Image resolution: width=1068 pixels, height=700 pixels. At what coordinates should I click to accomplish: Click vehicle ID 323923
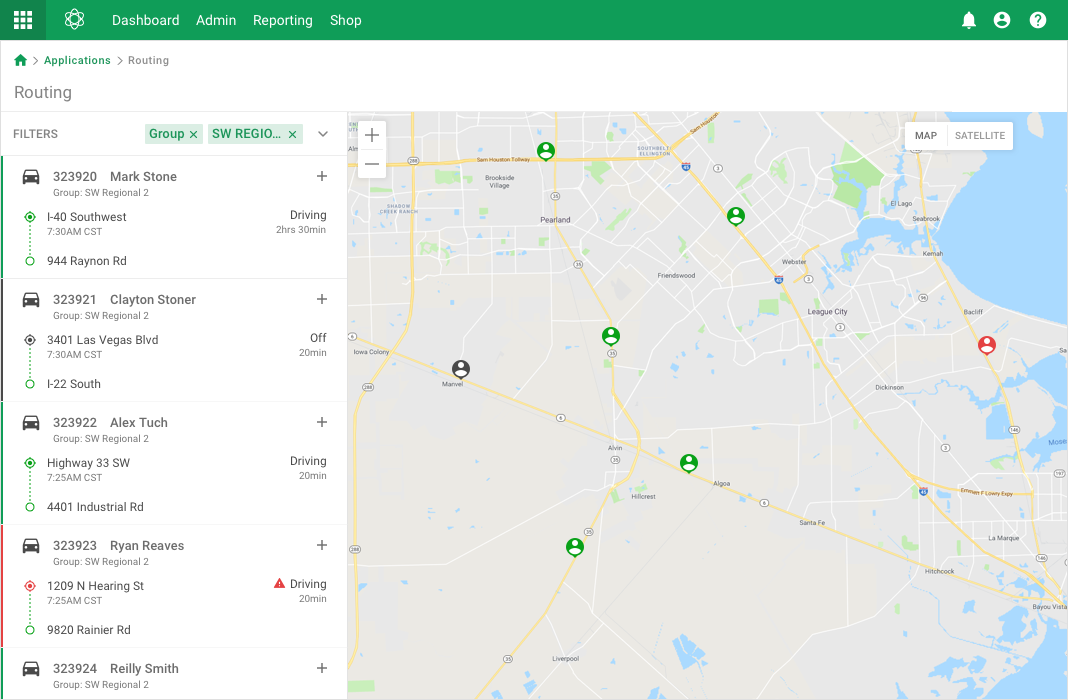(x=75, y=545)
